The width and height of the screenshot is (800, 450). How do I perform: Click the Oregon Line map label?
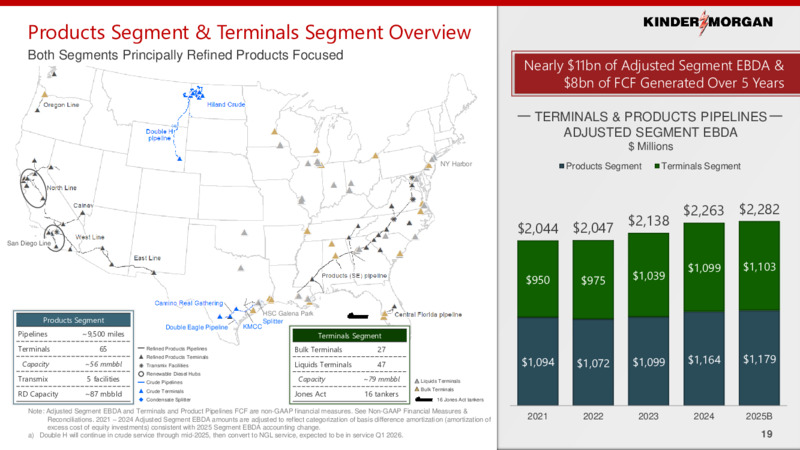tap(61, 105)
